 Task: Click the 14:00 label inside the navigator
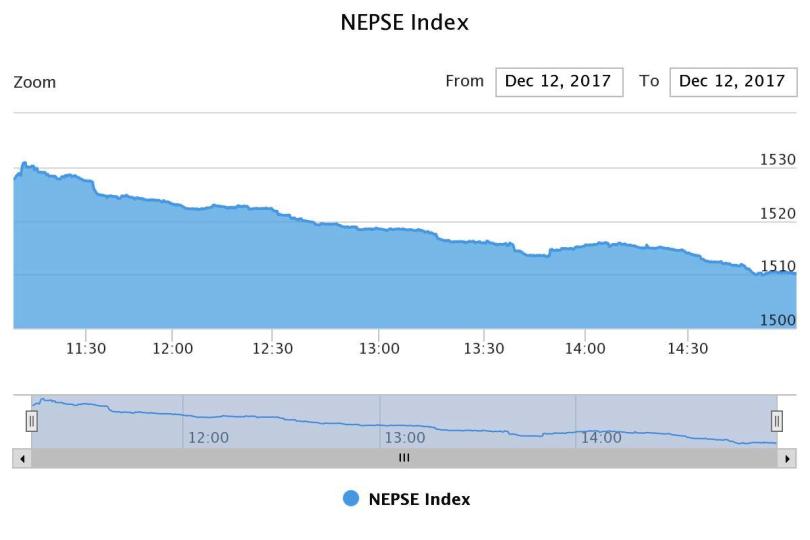(x=601, y=437)
